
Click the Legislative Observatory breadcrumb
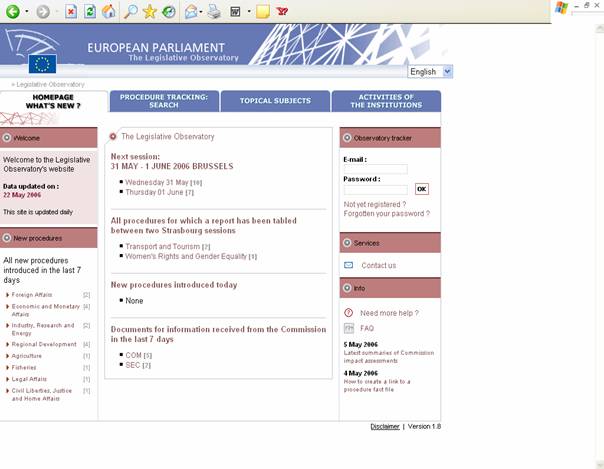50,84
